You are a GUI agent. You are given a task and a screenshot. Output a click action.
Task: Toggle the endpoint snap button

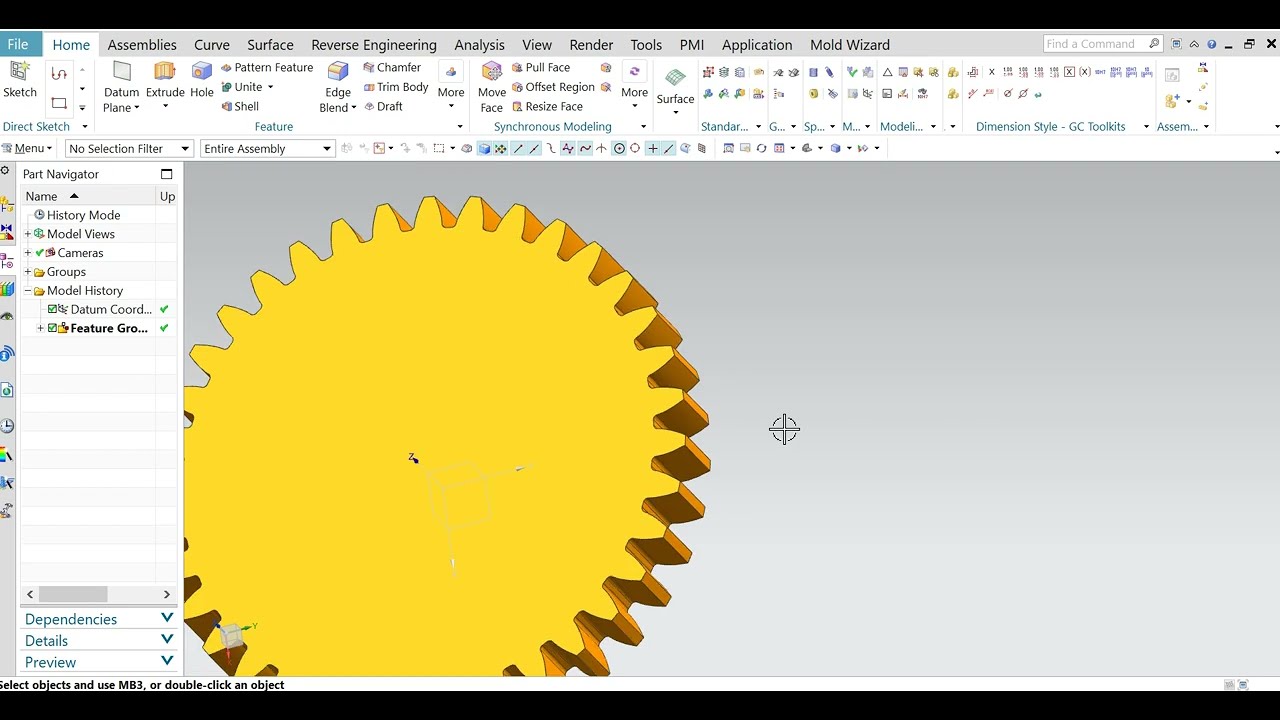(518, 149)
